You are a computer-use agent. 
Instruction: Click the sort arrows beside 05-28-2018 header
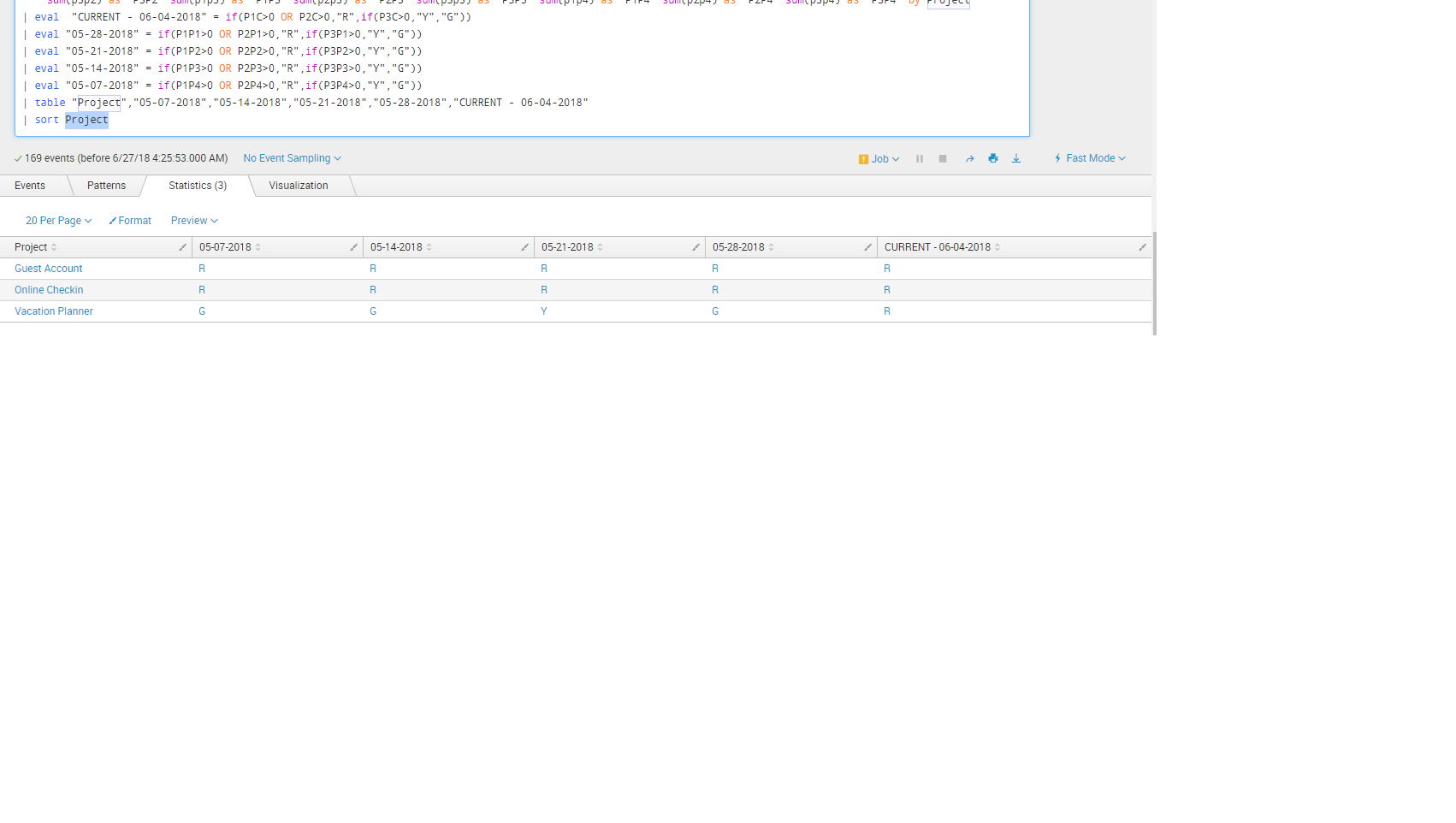coord(771,247)
